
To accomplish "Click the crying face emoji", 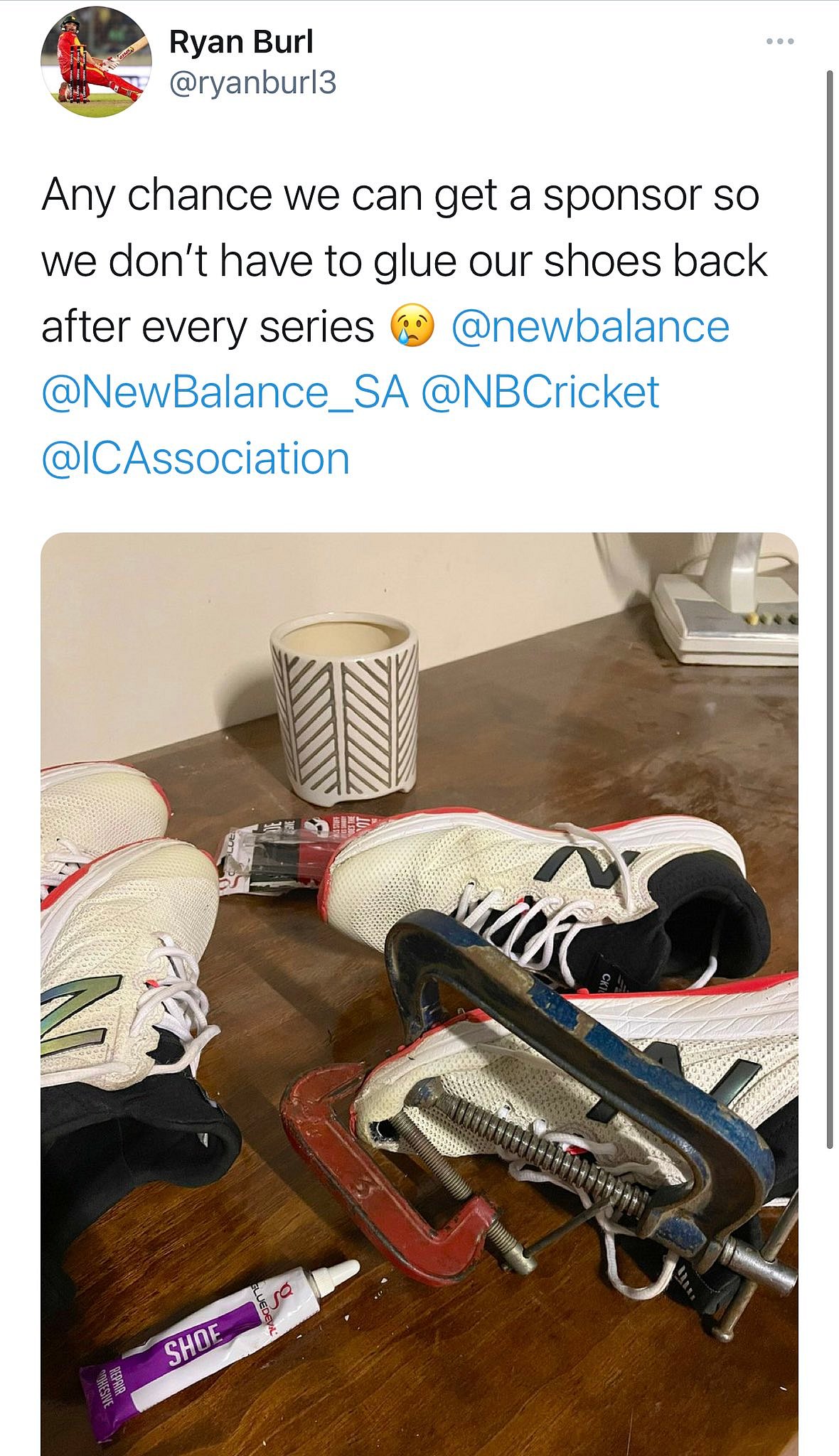I will coord(412,326).
